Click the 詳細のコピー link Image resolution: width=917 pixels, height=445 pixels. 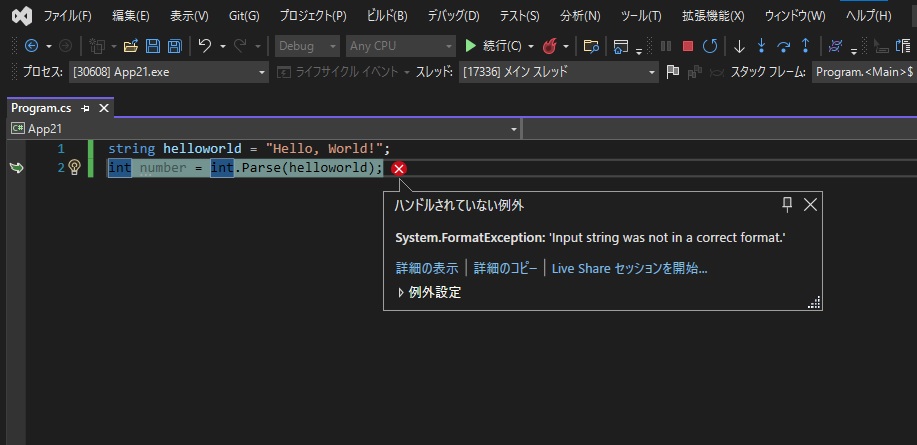click(x=505, y=268)
